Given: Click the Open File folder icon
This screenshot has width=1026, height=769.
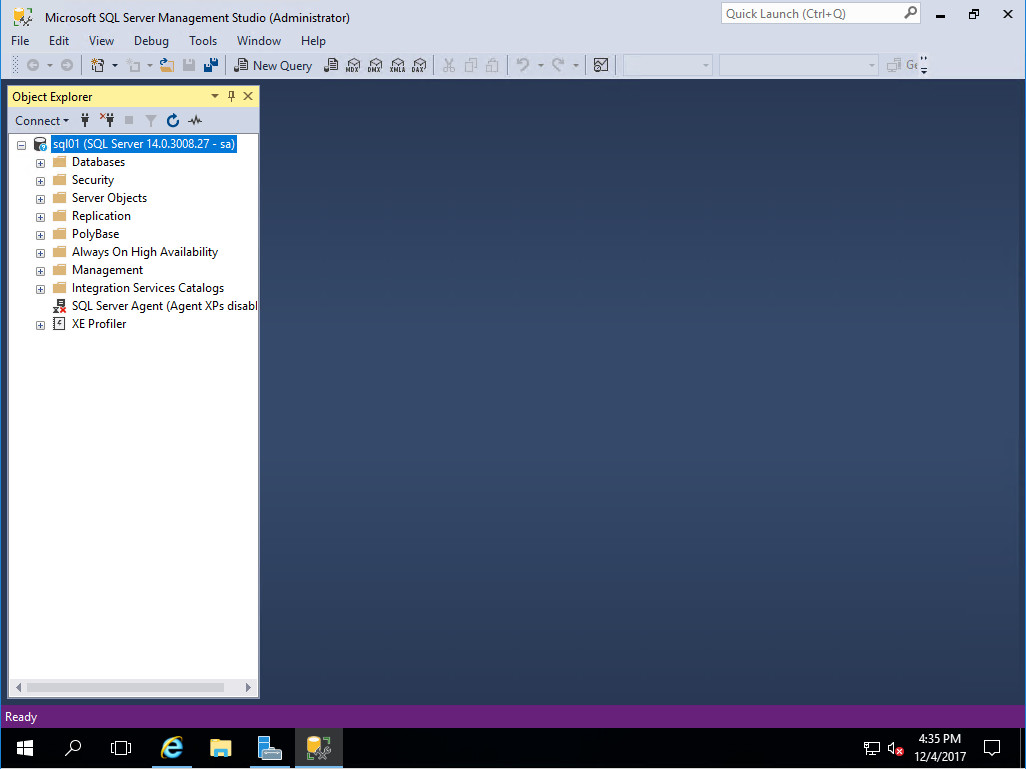Looking at the screenshot, I should (166, 65).
